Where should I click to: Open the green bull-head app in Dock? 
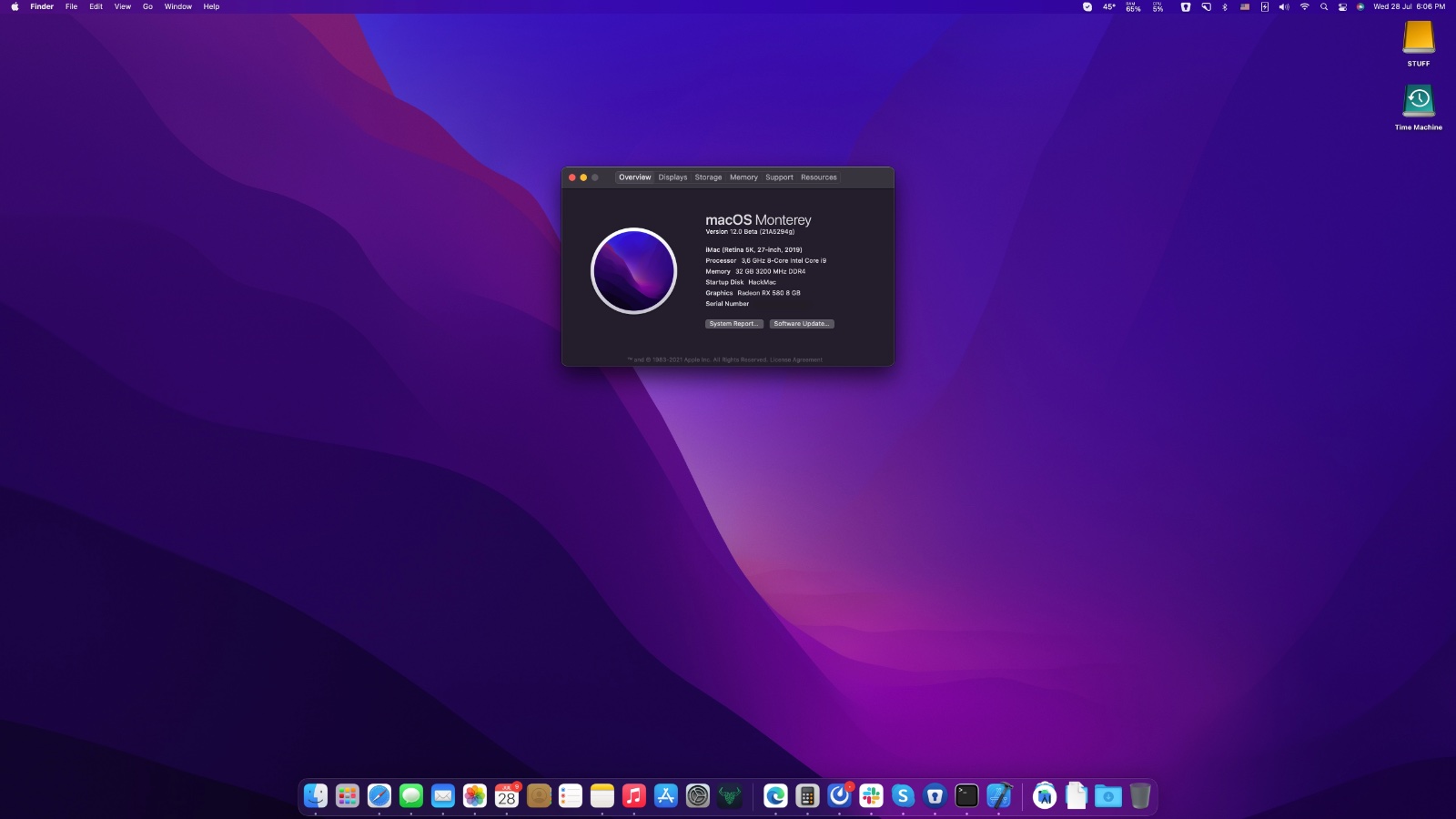[x=730, y=796]
